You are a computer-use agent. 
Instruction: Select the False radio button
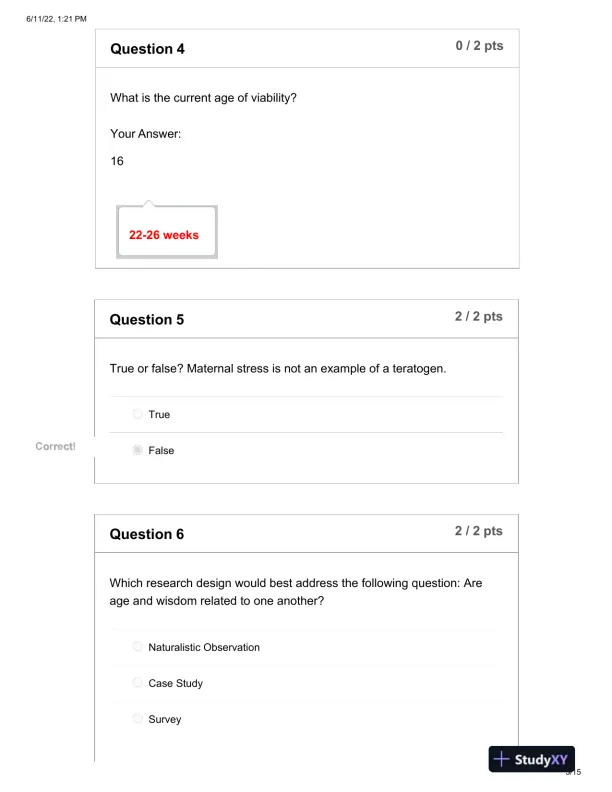(x=138, y=450)
